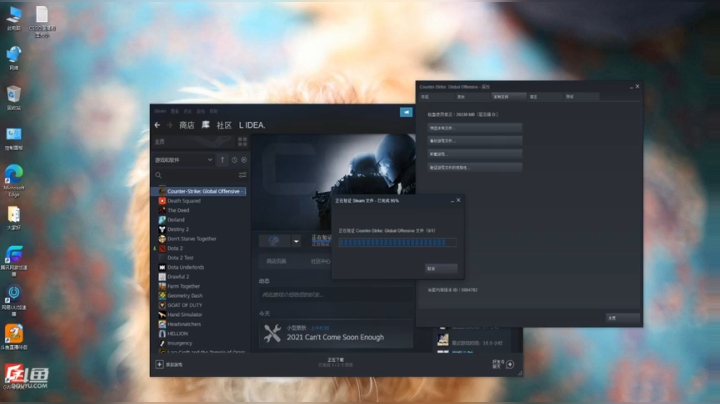The image size is (720, 404).
Task: Open the Steam menu in the menu bar
Action: tap(160, 111)
